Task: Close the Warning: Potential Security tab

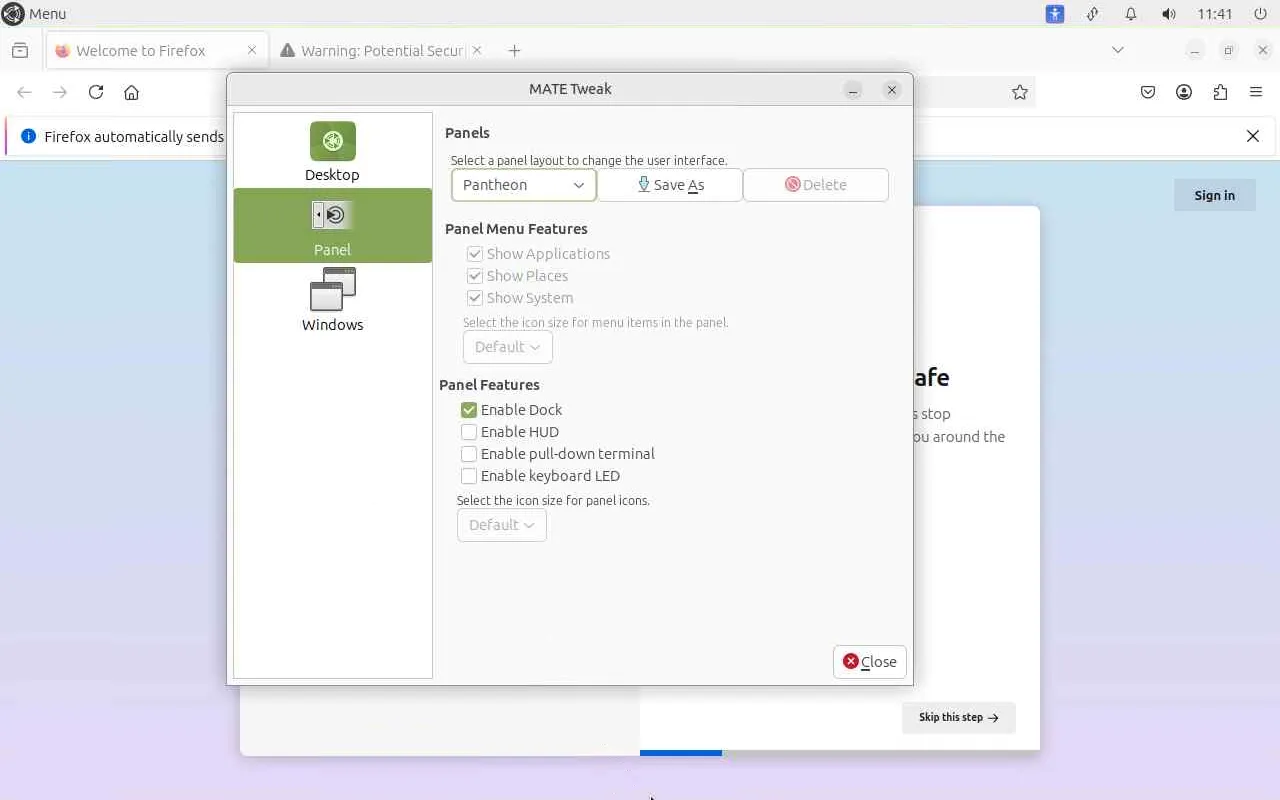Action: [477, 50]
